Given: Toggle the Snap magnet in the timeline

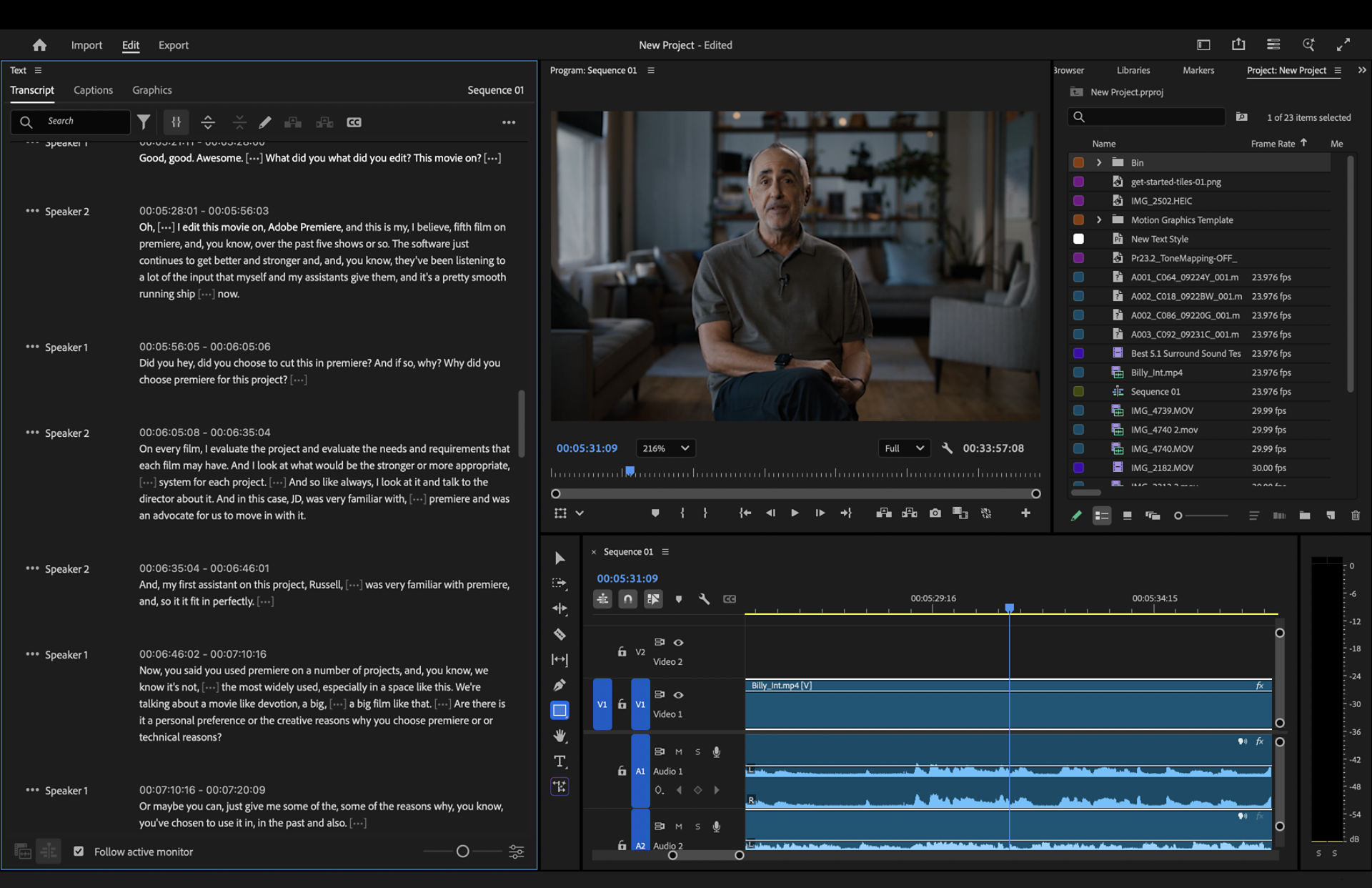Looking at the screenshot, I should 627,599.
